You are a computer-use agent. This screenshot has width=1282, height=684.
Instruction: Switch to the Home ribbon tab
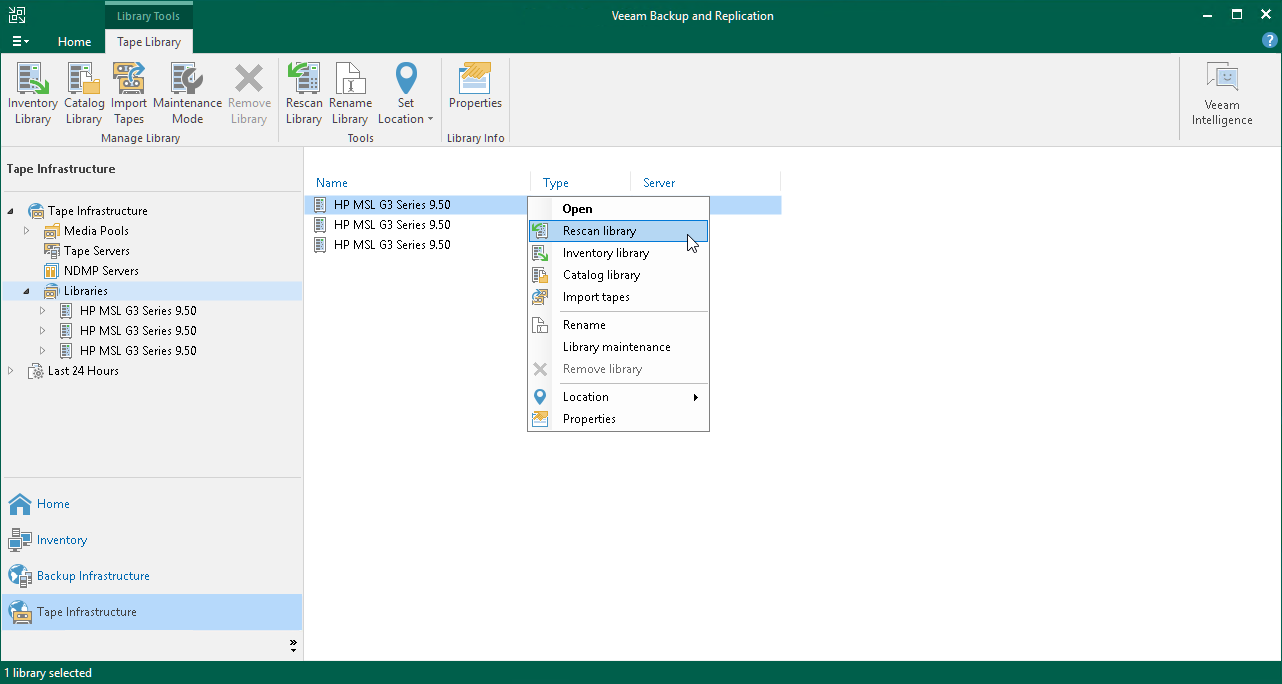[74, 42]
